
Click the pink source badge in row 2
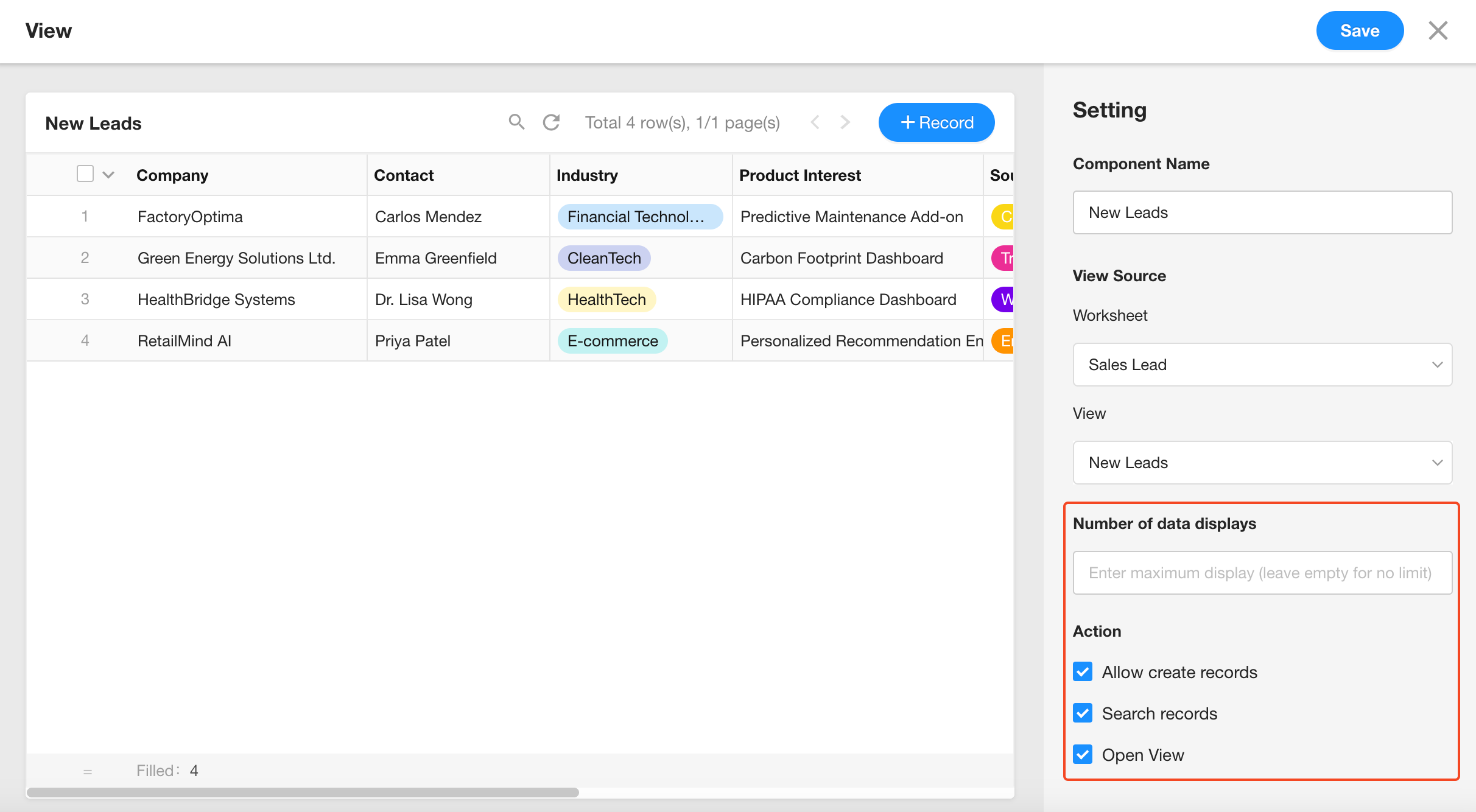1003,258
